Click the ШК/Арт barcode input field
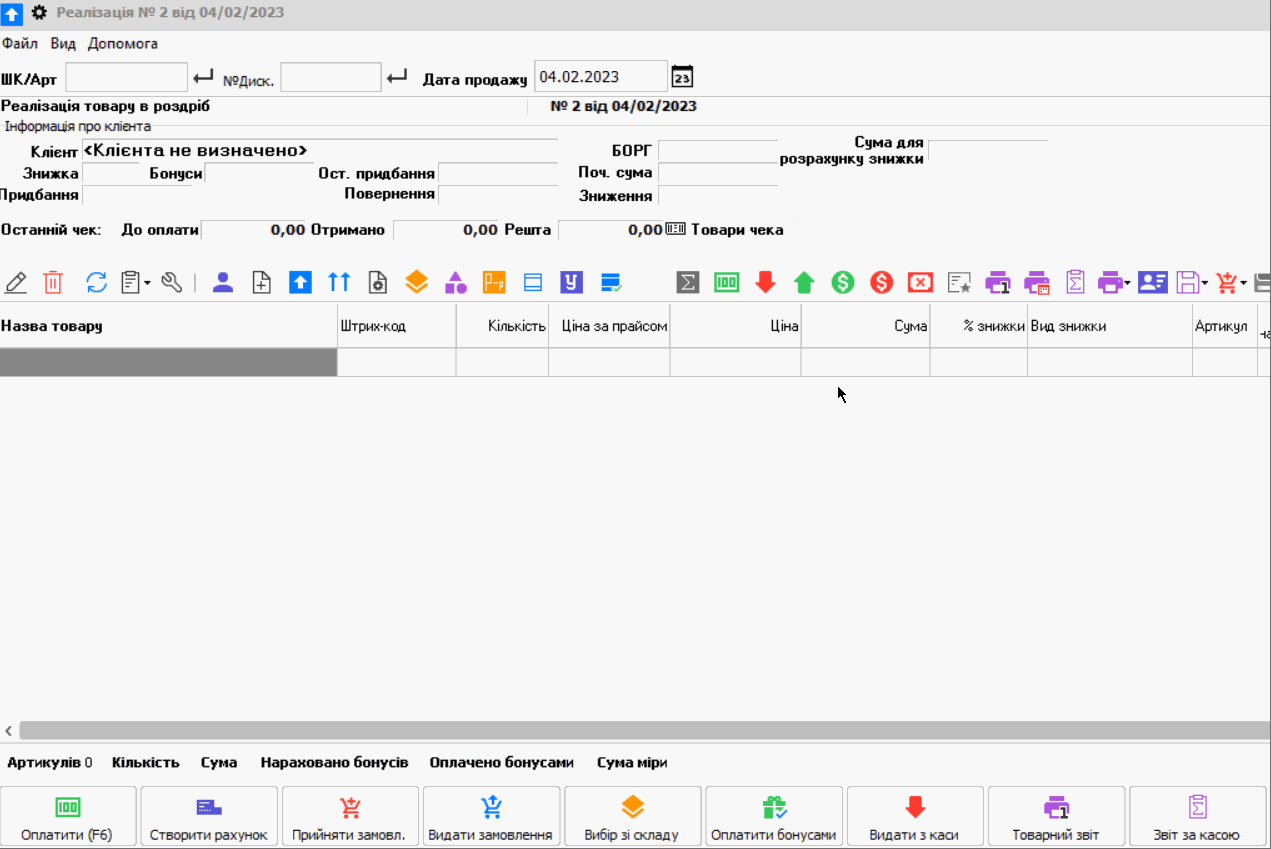 click(127, 77)
